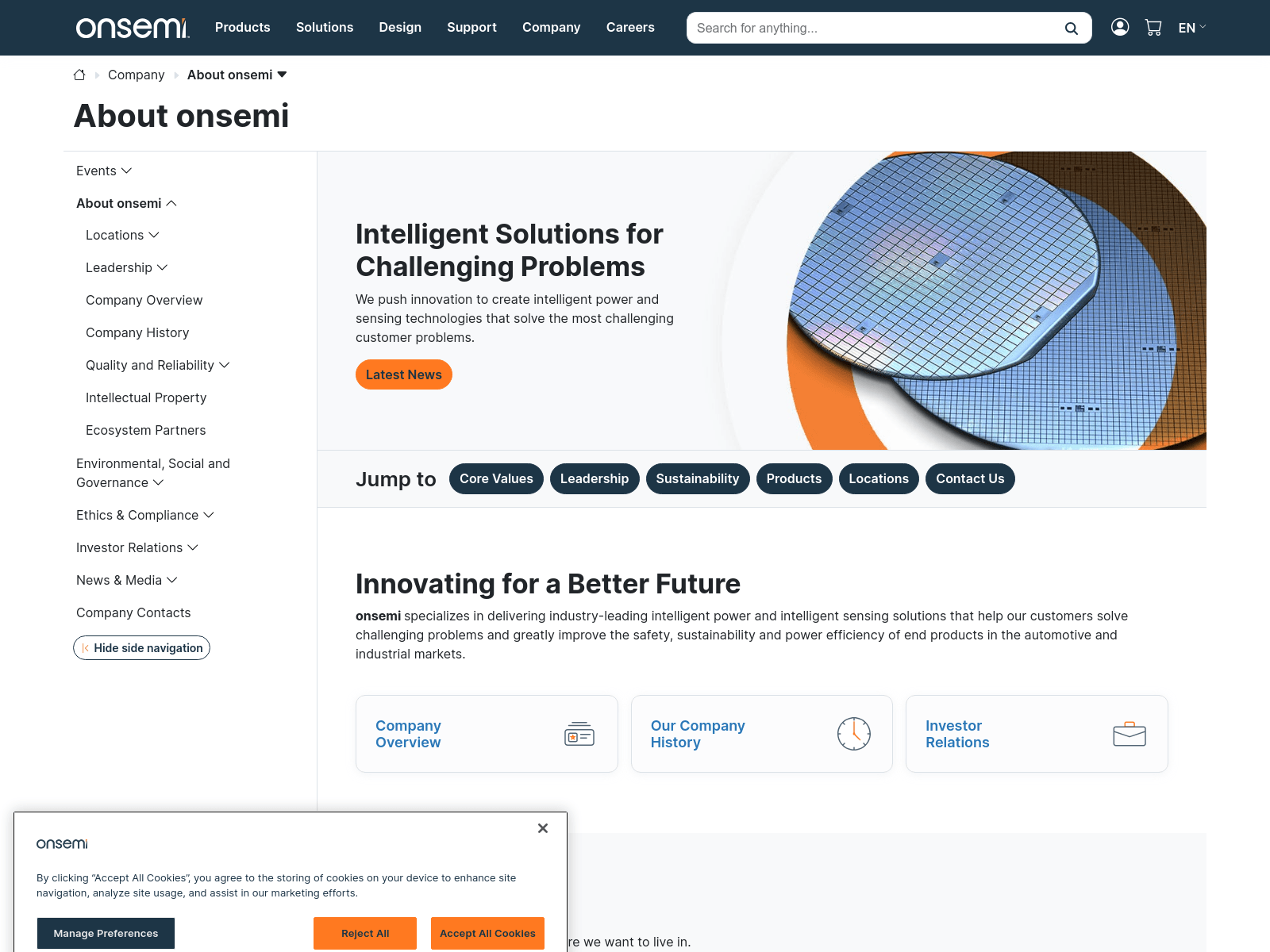Open the Design menu

tap(400, 28)
